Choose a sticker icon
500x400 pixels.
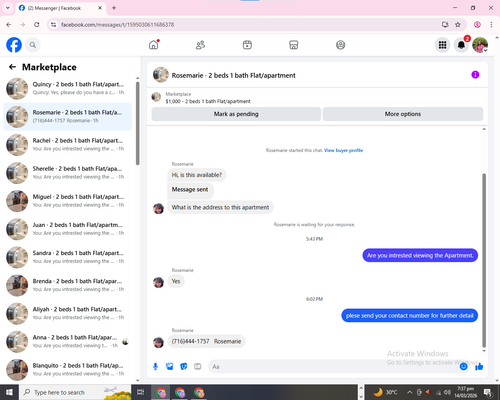[184, 367]
